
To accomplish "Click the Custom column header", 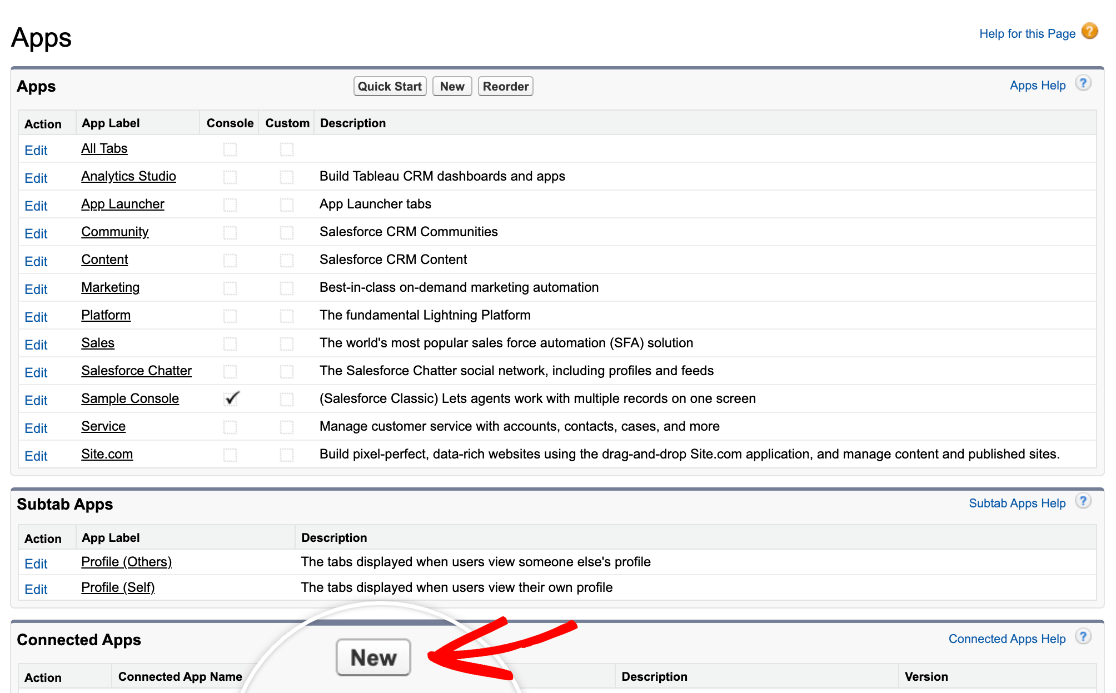I will coord(288,122).
